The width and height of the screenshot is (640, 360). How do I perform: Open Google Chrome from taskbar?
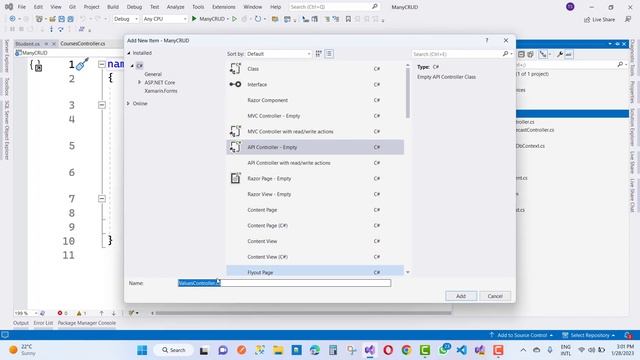tap(406, 350)
